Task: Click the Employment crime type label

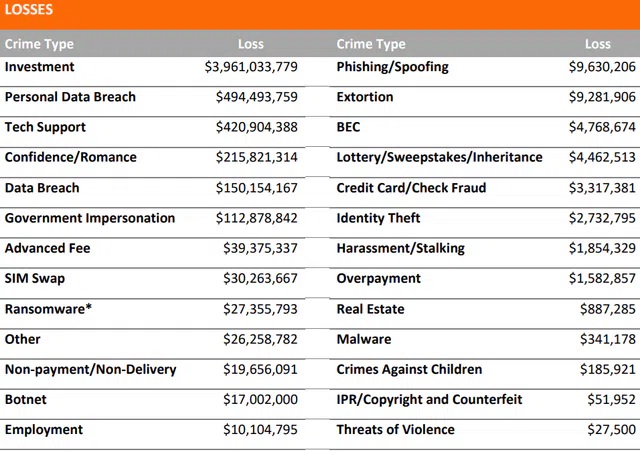Action: point(44,430)
